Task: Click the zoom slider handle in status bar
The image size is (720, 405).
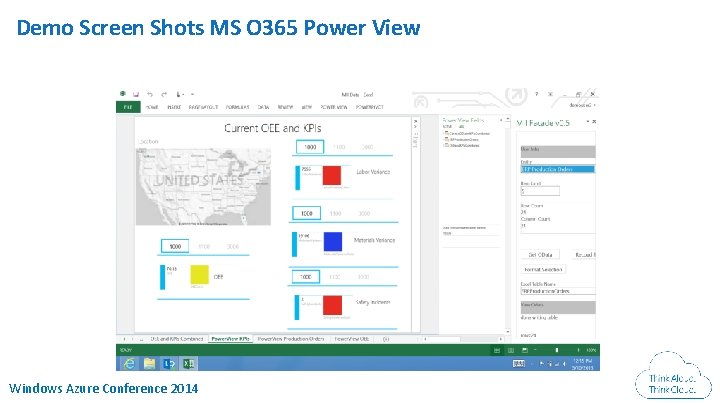Action: 557,350
